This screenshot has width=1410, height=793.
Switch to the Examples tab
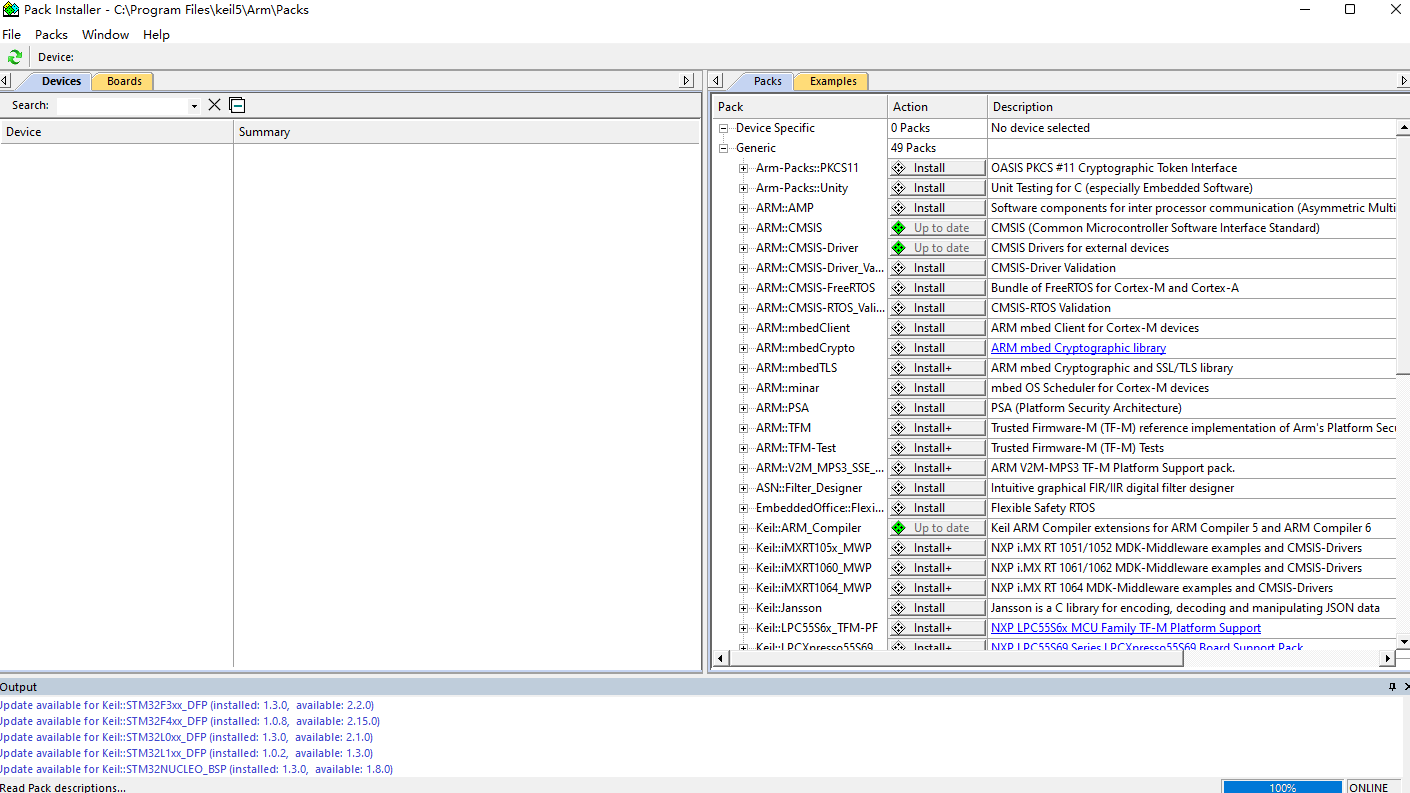833,81
